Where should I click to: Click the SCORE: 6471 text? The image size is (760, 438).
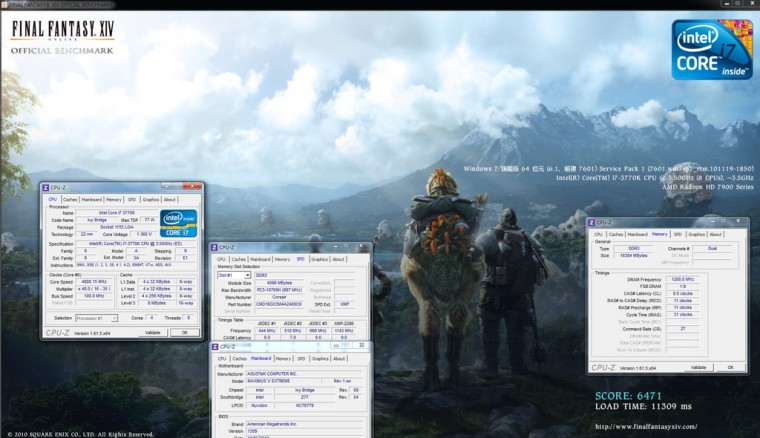628,396
